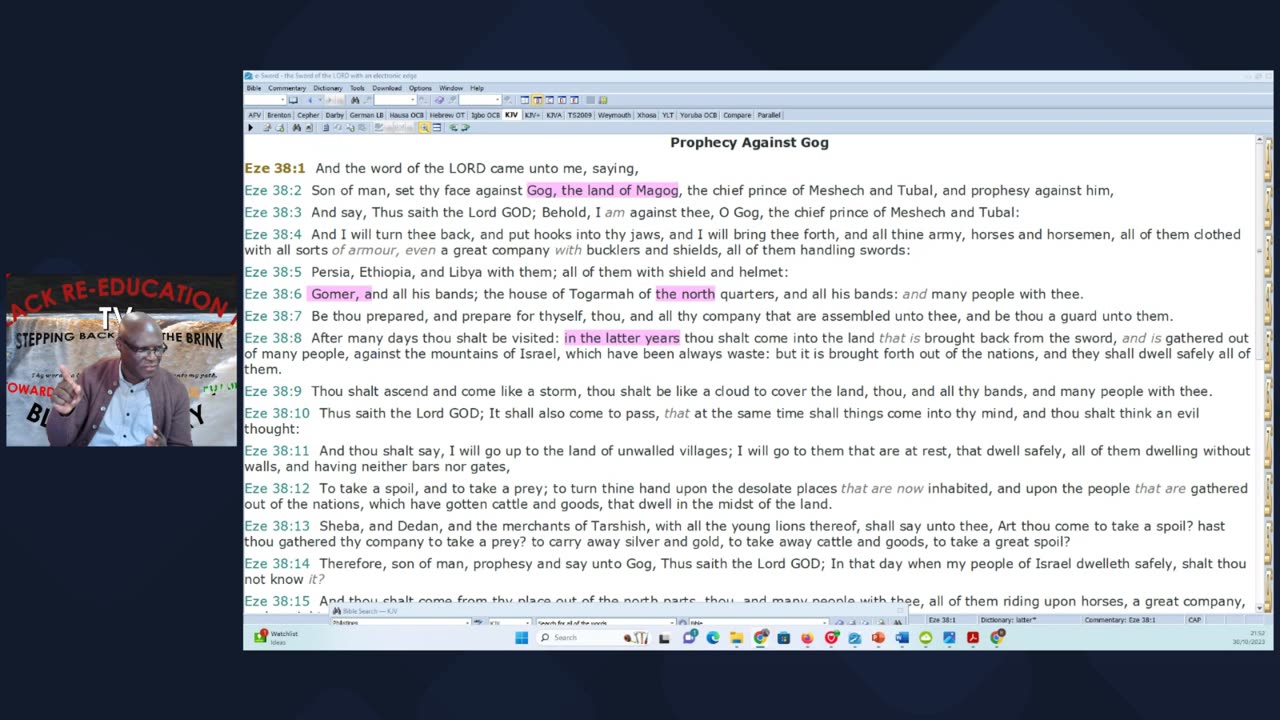This screenshot has height=720, width=1280.
Task: Click the green forward-arrow icon in Bible toolbar
Action: 465,128
